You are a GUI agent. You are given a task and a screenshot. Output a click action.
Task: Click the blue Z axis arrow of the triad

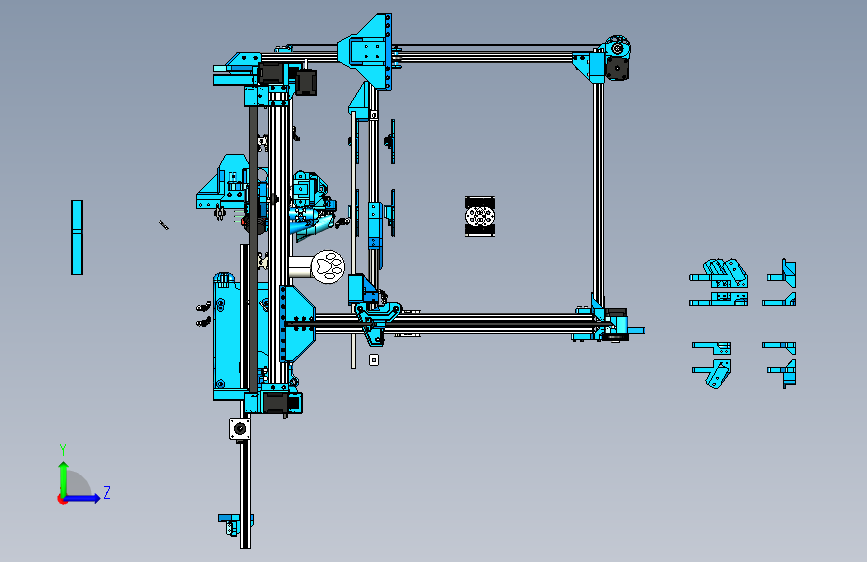tap(83, 498)
